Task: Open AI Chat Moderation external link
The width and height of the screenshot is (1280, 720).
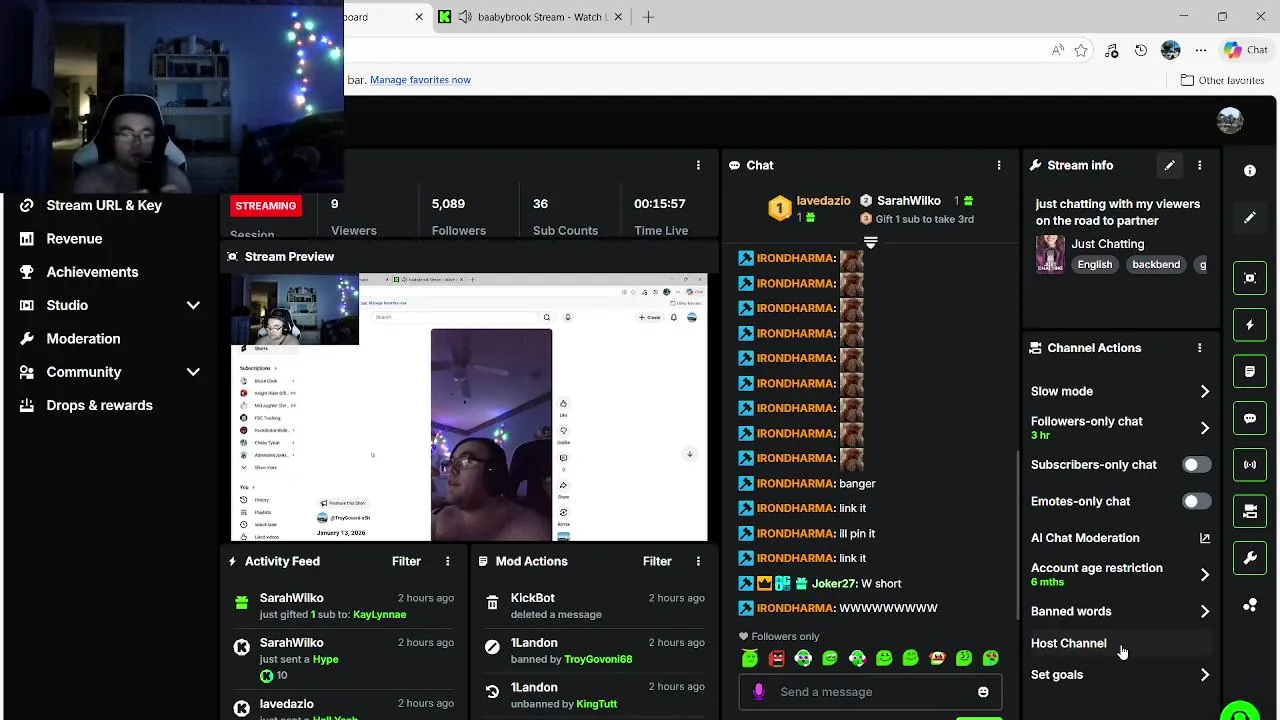Action: pos(1205,538)
